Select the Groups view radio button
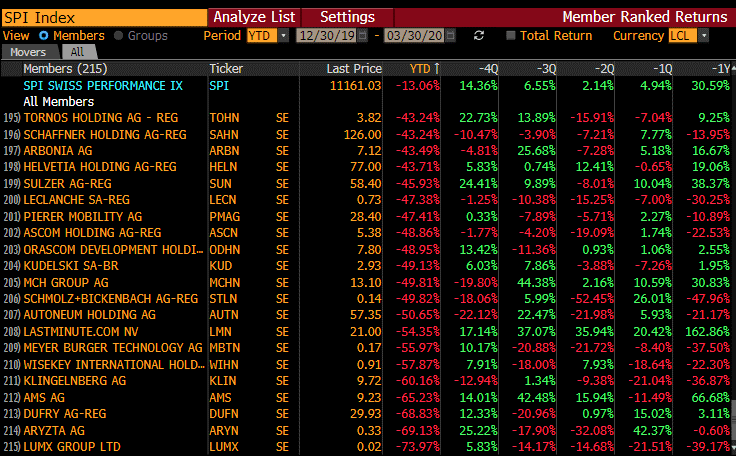The image size is (736, 456). [118, 36]
